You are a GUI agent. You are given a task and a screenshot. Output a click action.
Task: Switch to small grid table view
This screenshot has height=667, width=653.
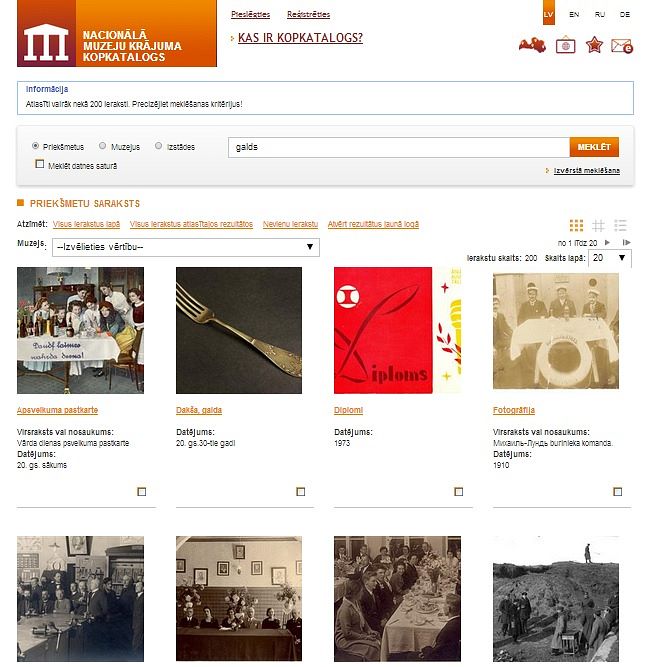(598, 225)
